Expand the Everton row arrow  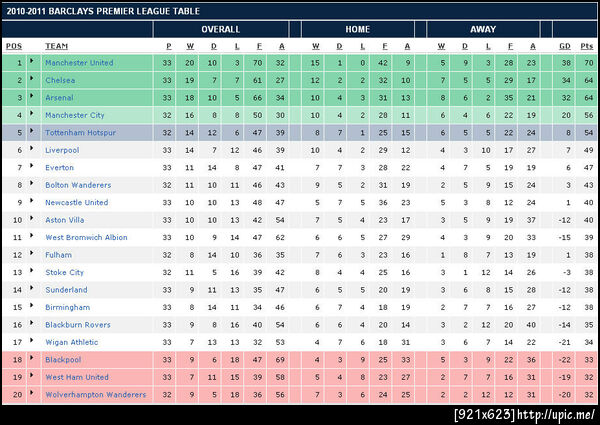point(32,168)
